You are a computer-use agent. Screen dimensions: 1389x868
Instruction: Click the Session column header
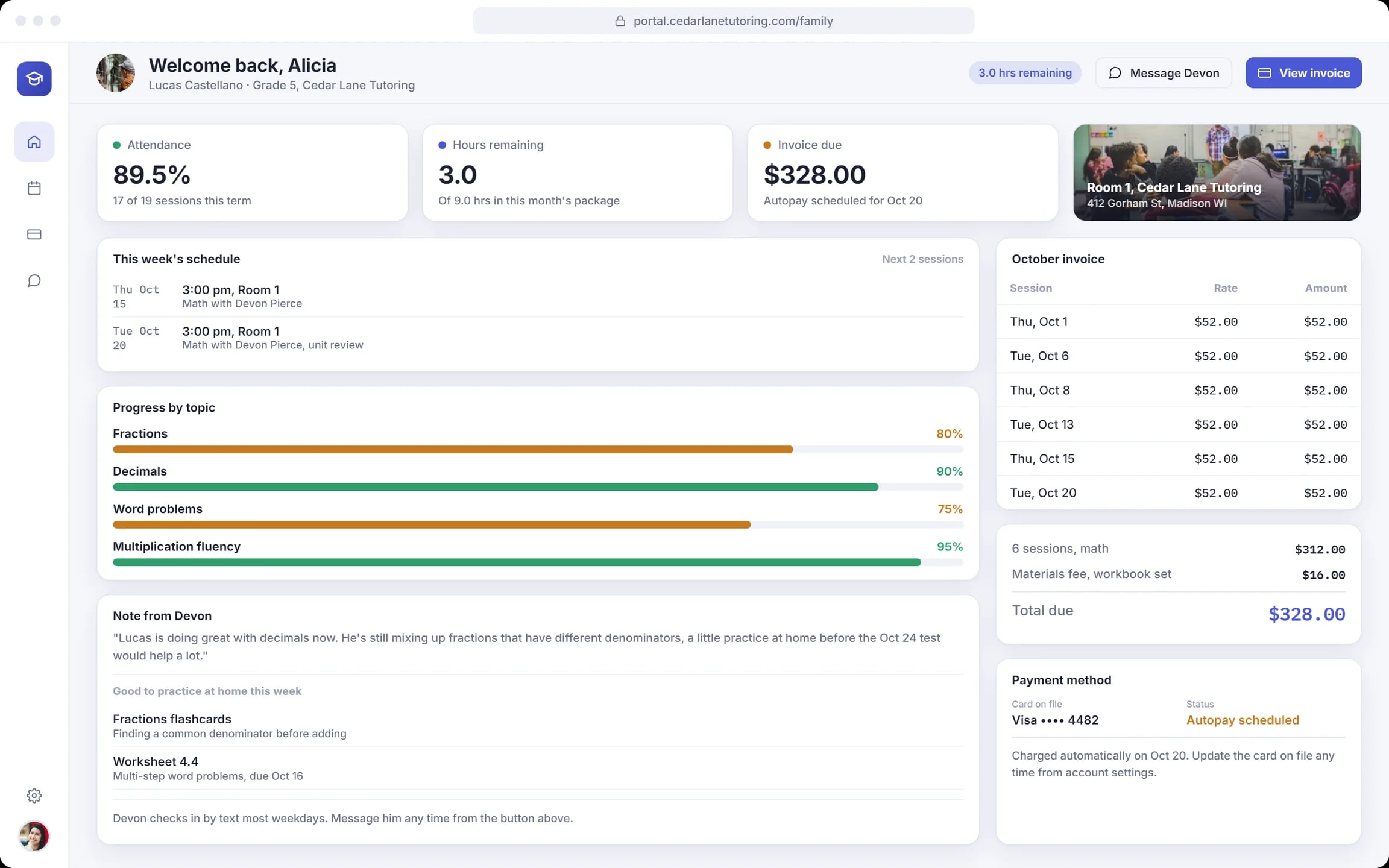[1031, 288]
